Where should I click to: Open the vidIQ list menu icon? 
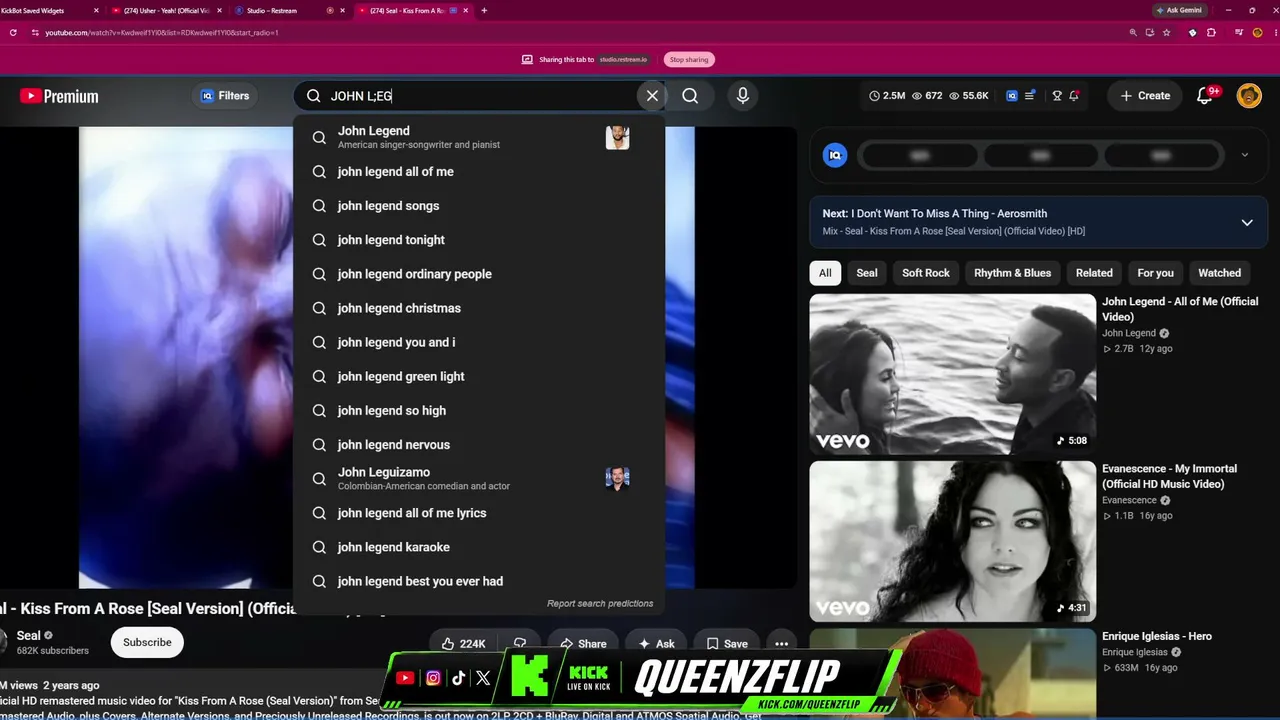[1030, 96]
